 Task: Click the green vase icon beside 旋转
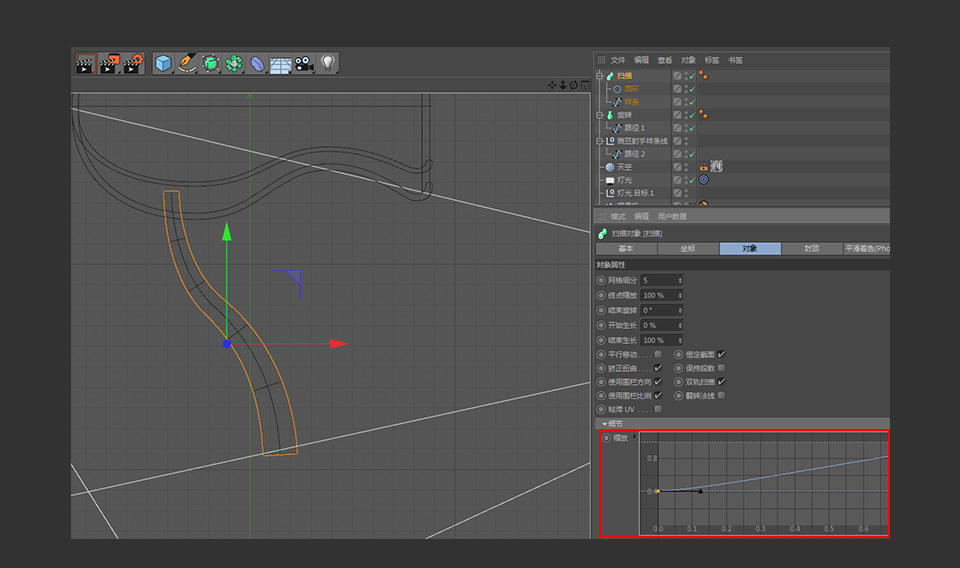(x=610, y=114)
